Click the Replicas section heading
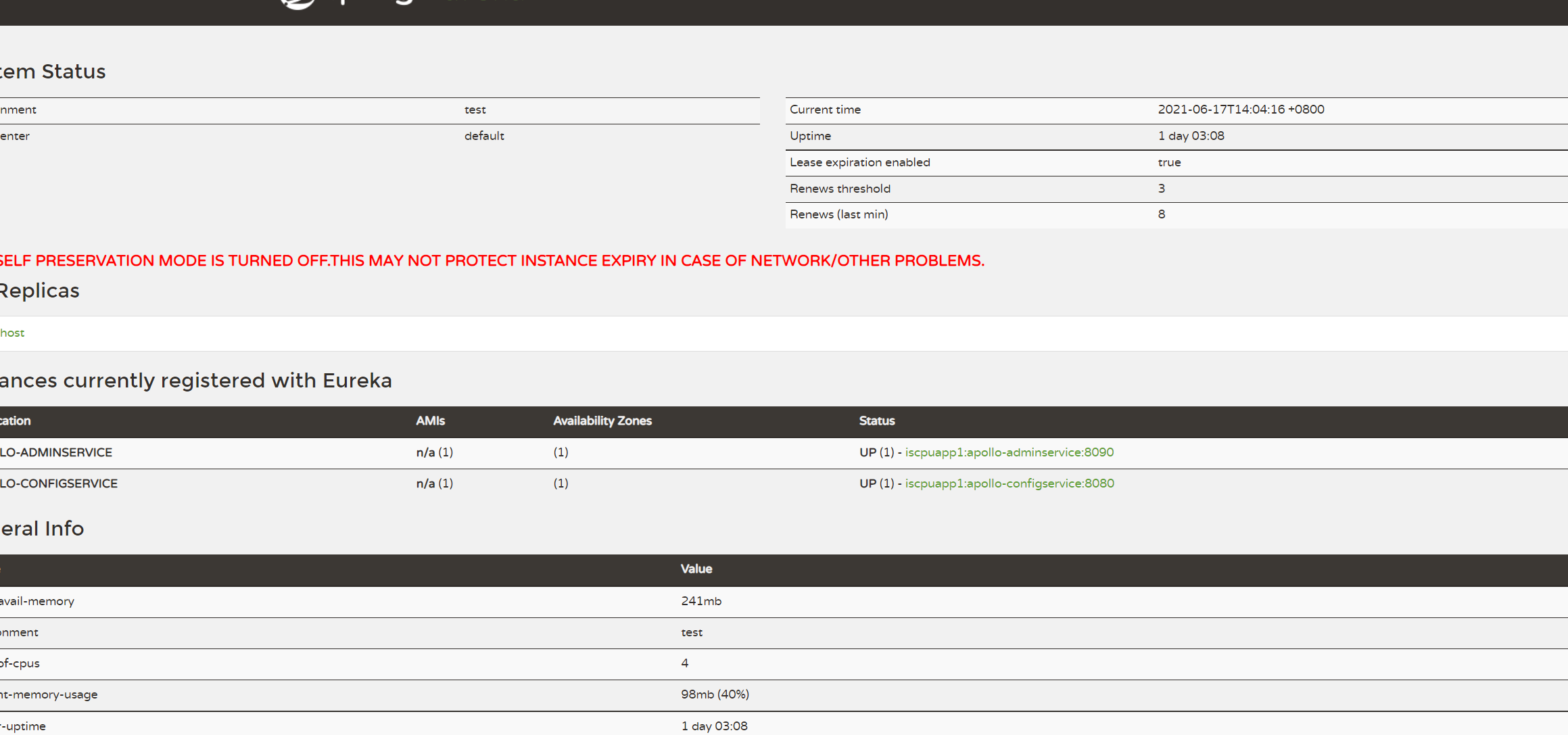The height and width of the screenshot is (735, 1568). 40,291
